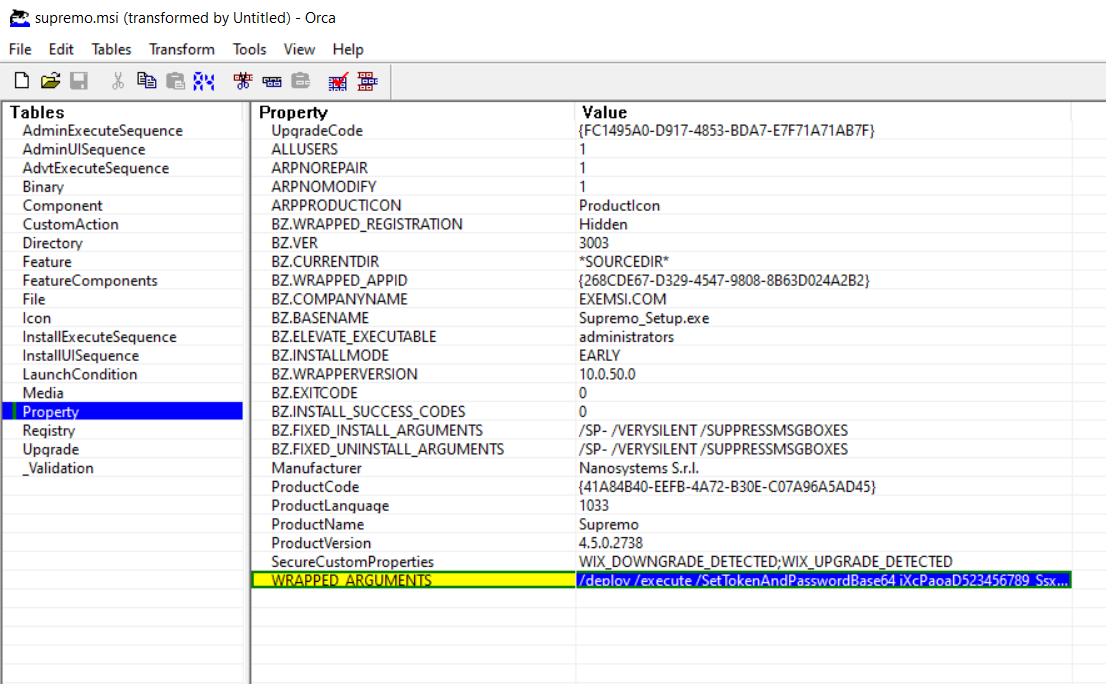
Task: Click the Hidden value of BZ.WRAPPED_REGISTRATION
Action: (603, 224)
